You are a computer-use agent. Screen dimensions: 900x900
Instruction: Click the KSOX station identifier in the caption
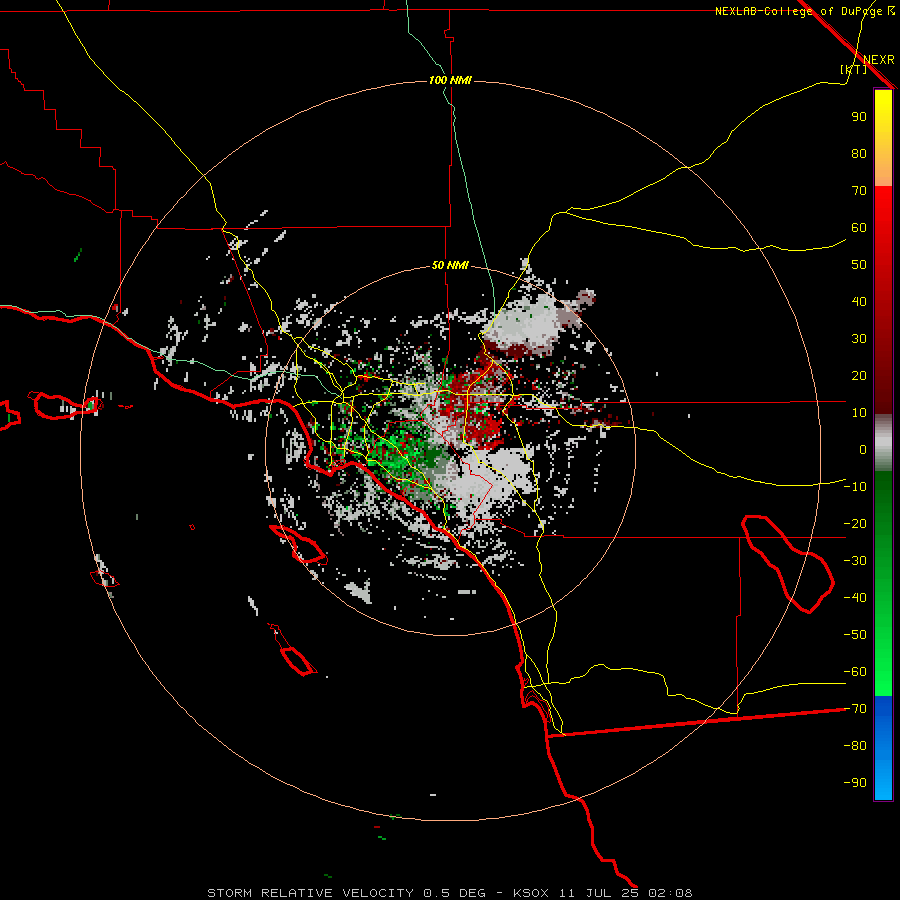[530, 893]
